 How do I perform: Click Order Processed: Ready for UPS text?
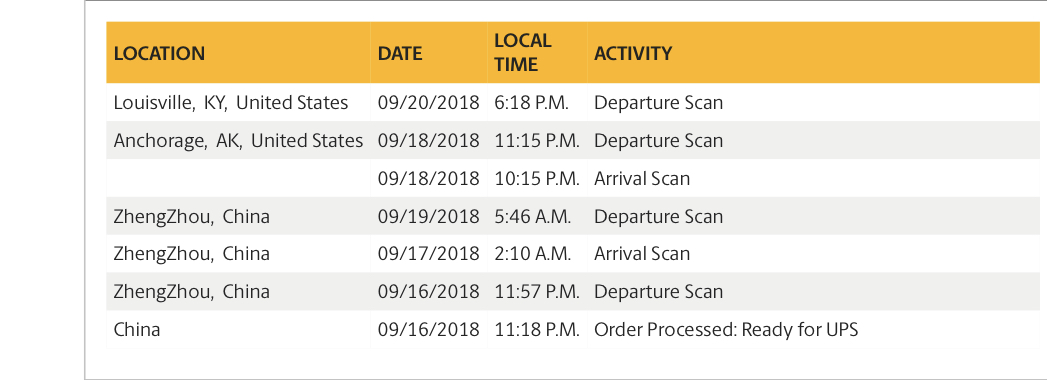click(x=726, y=330)
